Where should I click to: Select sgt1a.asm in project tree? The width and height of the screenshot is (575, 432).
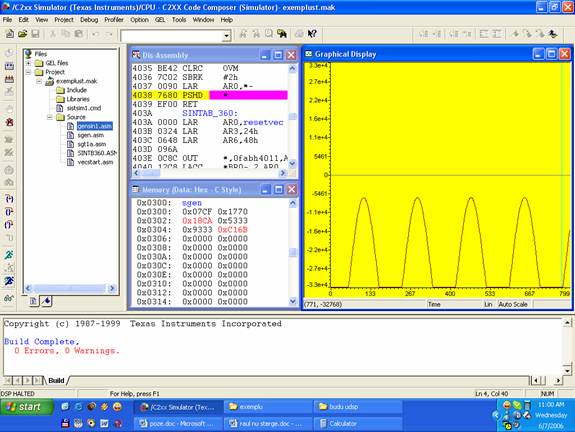pos(92,144)
